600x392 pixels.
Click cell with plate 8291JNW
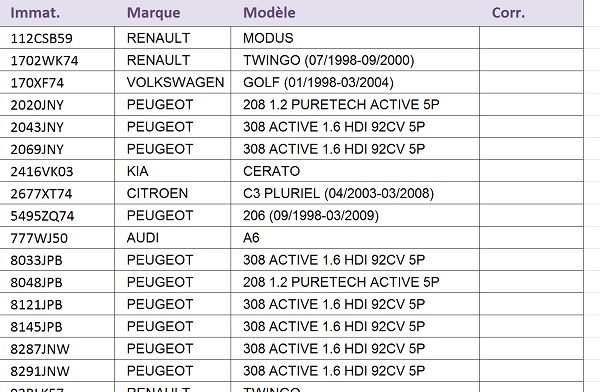(57, 371)
